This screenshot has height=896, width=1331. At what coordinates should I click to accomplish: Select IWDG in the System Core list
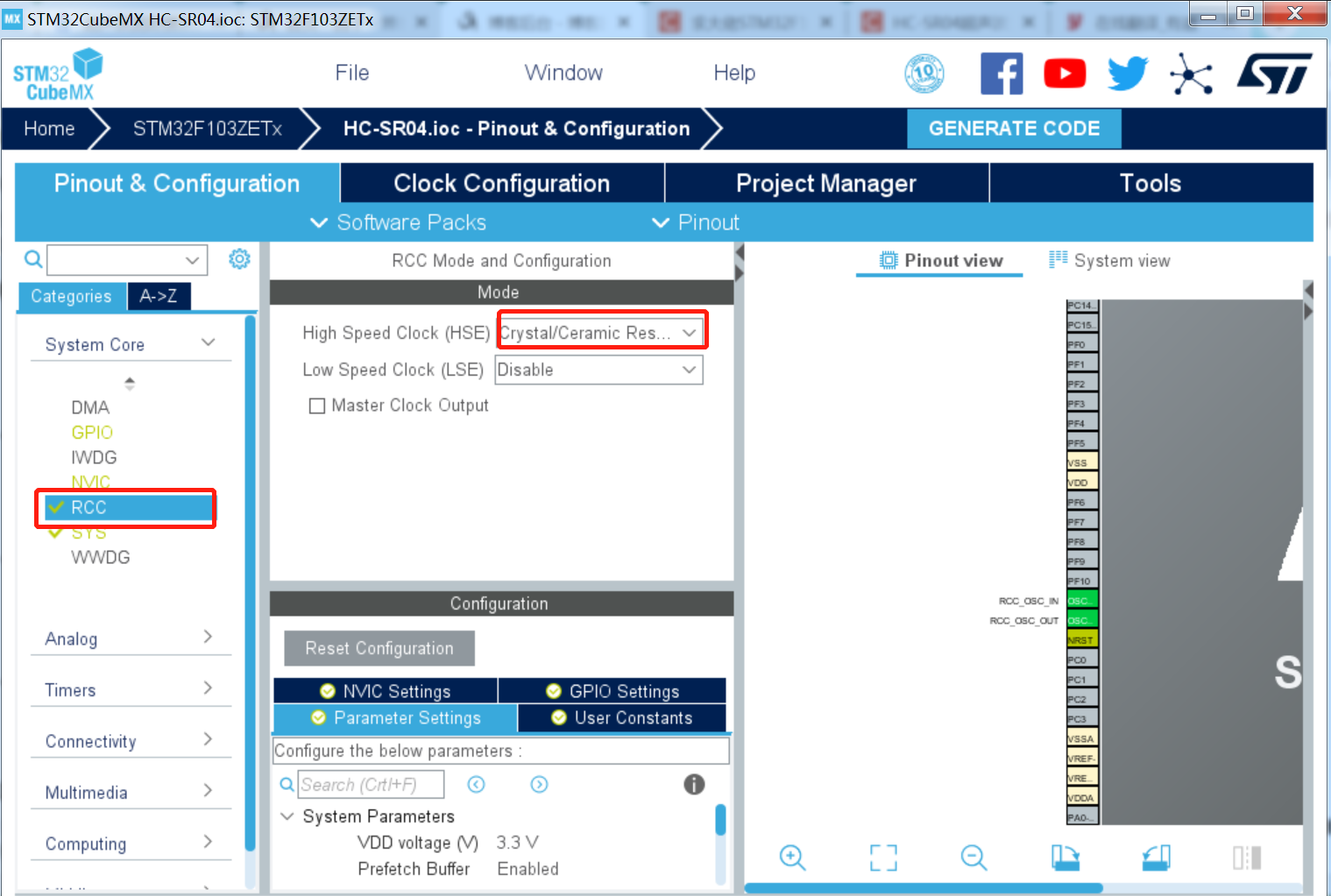point(94,457)
